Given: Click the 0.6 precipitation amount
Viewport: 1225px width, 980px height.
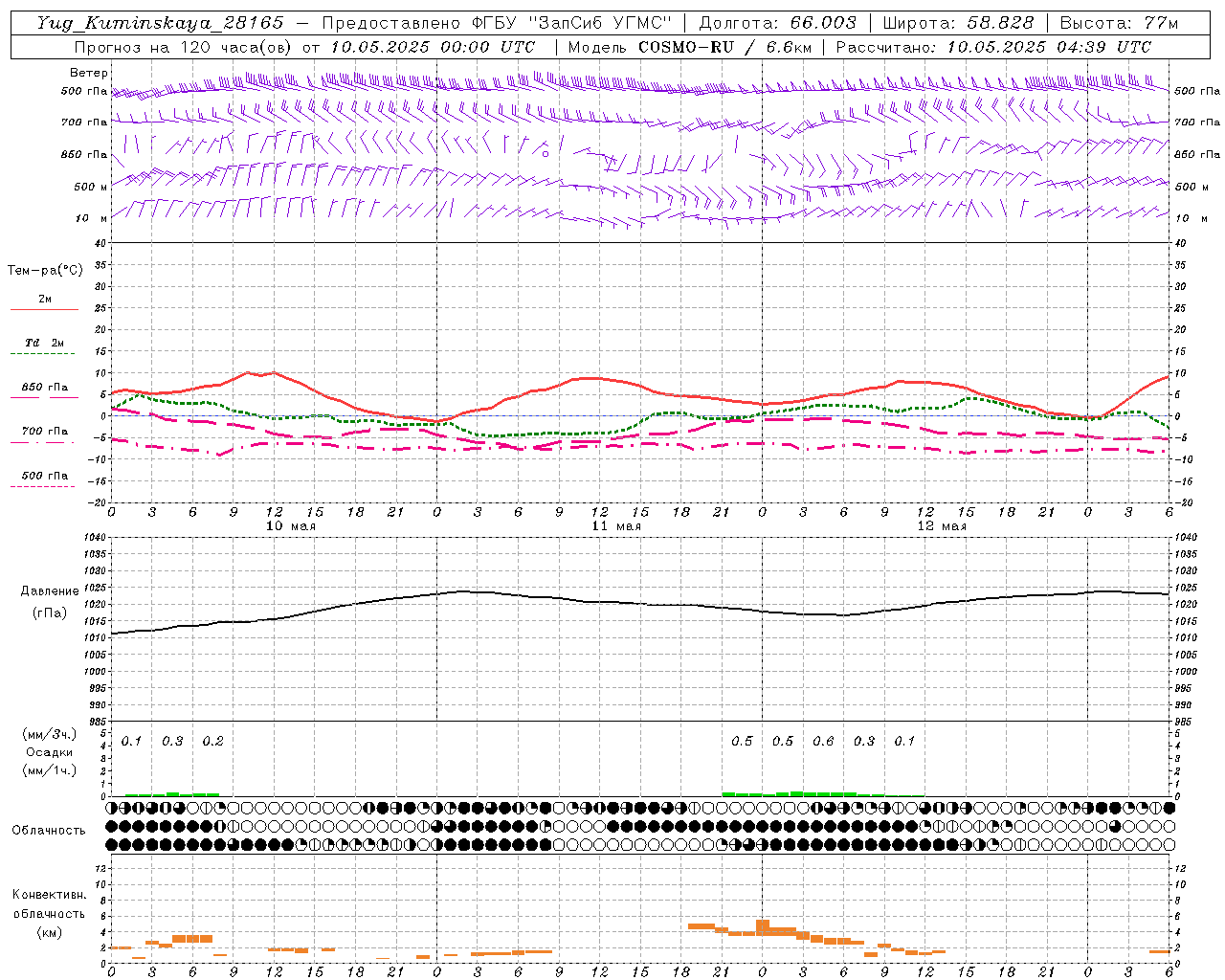Looking at the screenshot, I should [x=823, y=742].
